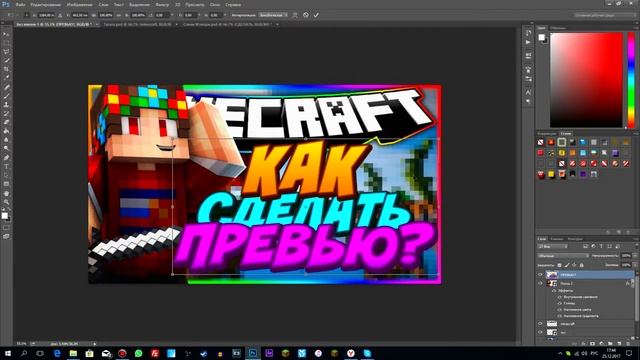Select the Zoom tool in toolbar
Viewport: 640px width, 360px height.
coord(6,202)
